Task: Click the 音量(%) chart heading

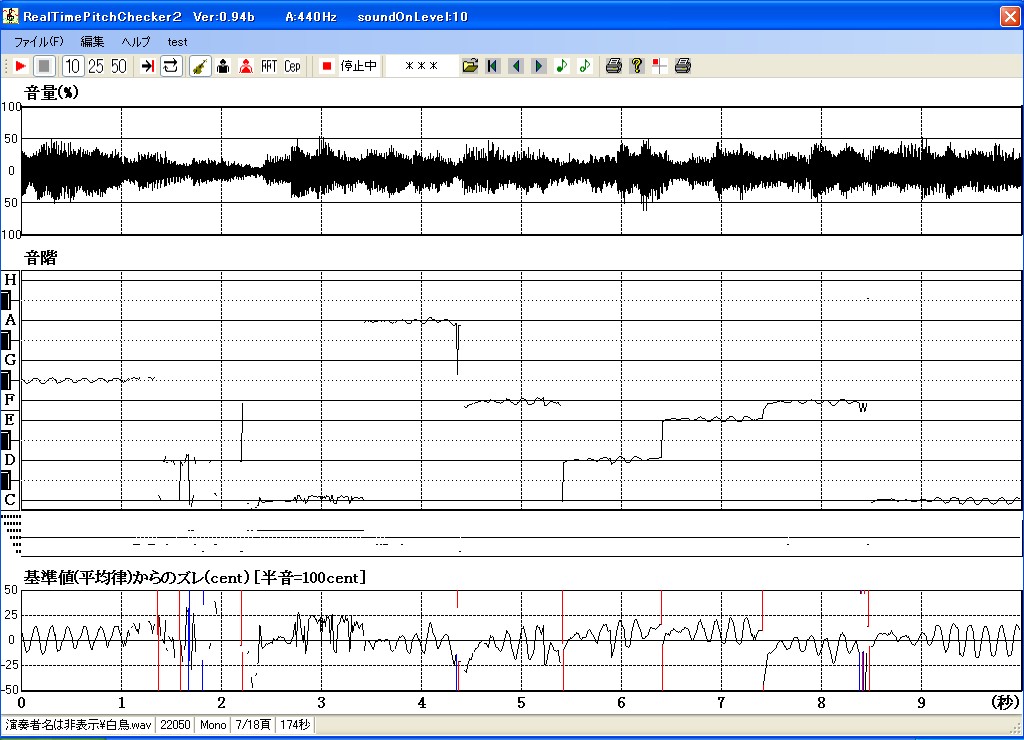Action: point(52,93)
